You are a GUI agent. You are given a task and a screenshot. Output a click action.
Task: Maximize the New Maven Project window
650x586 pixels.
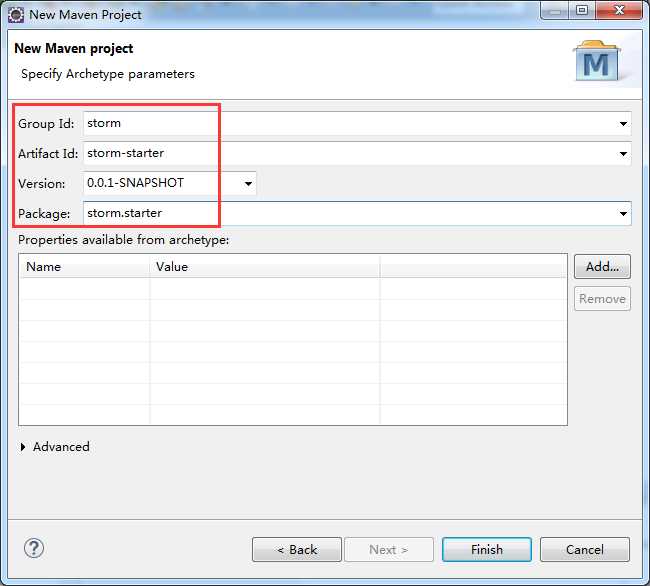tap(582, 10)
